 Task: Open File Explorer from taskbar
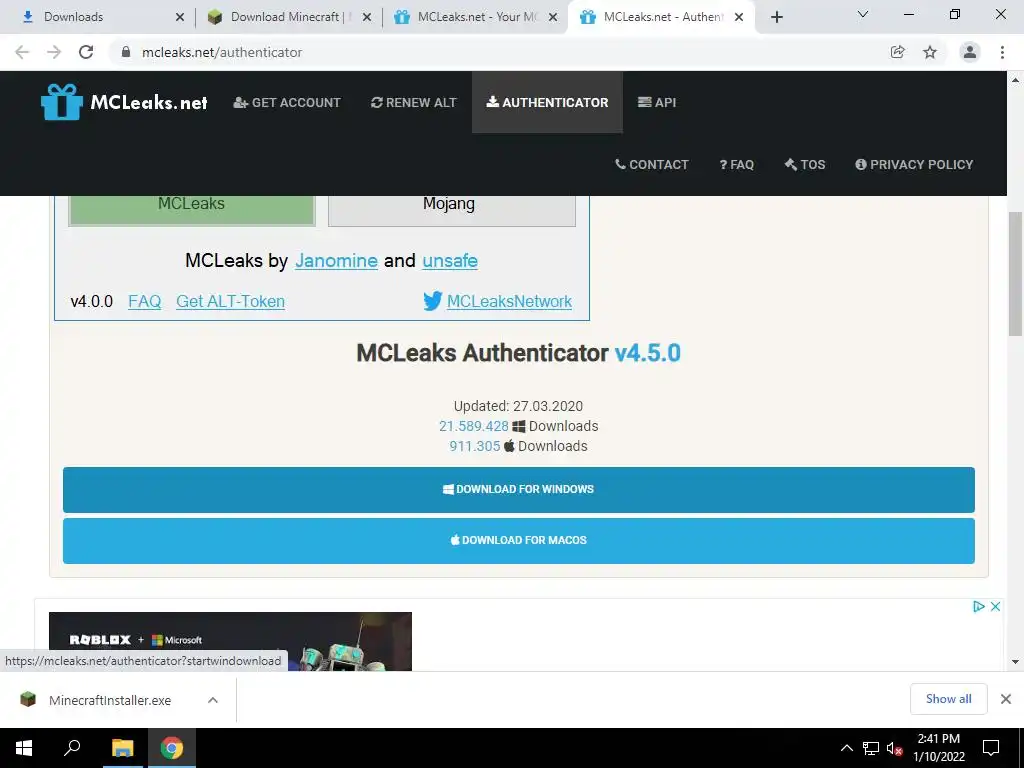(122, 748)
